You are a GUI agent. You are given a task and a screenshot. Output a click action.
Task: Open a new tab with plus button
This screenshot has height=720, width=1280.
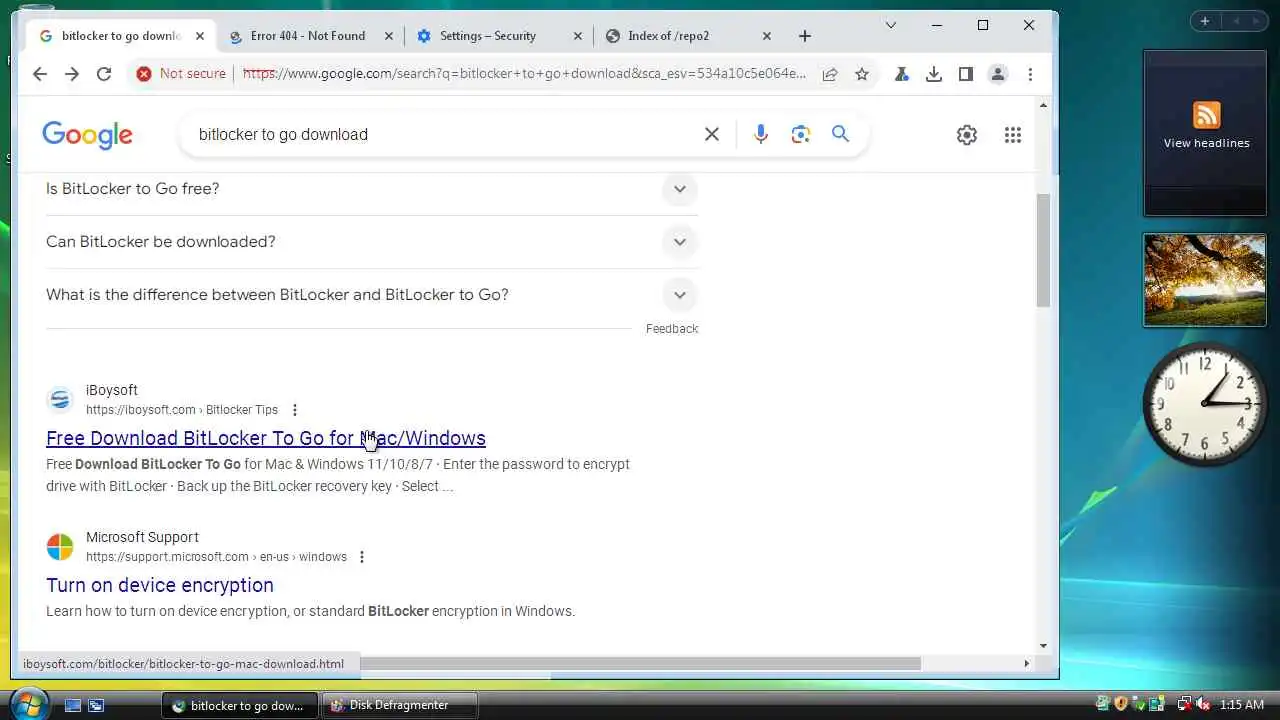[805, 36]
